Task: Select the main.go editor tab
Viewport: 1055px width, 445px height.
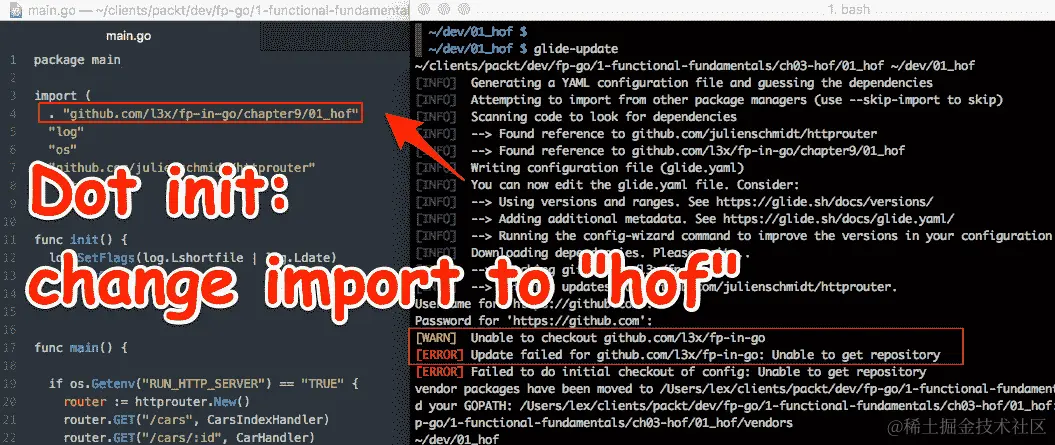Action: pos(130,36)
